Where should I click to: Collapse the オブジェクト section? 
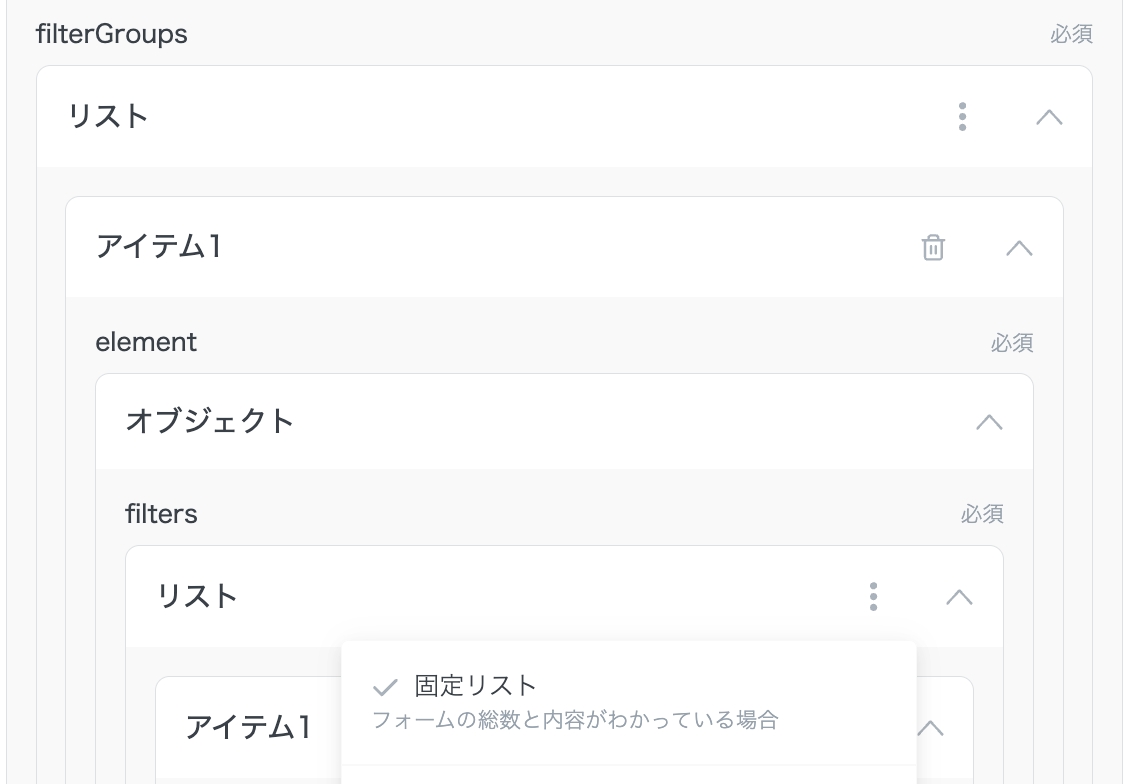pyautogui.click(x=989, y=421)
